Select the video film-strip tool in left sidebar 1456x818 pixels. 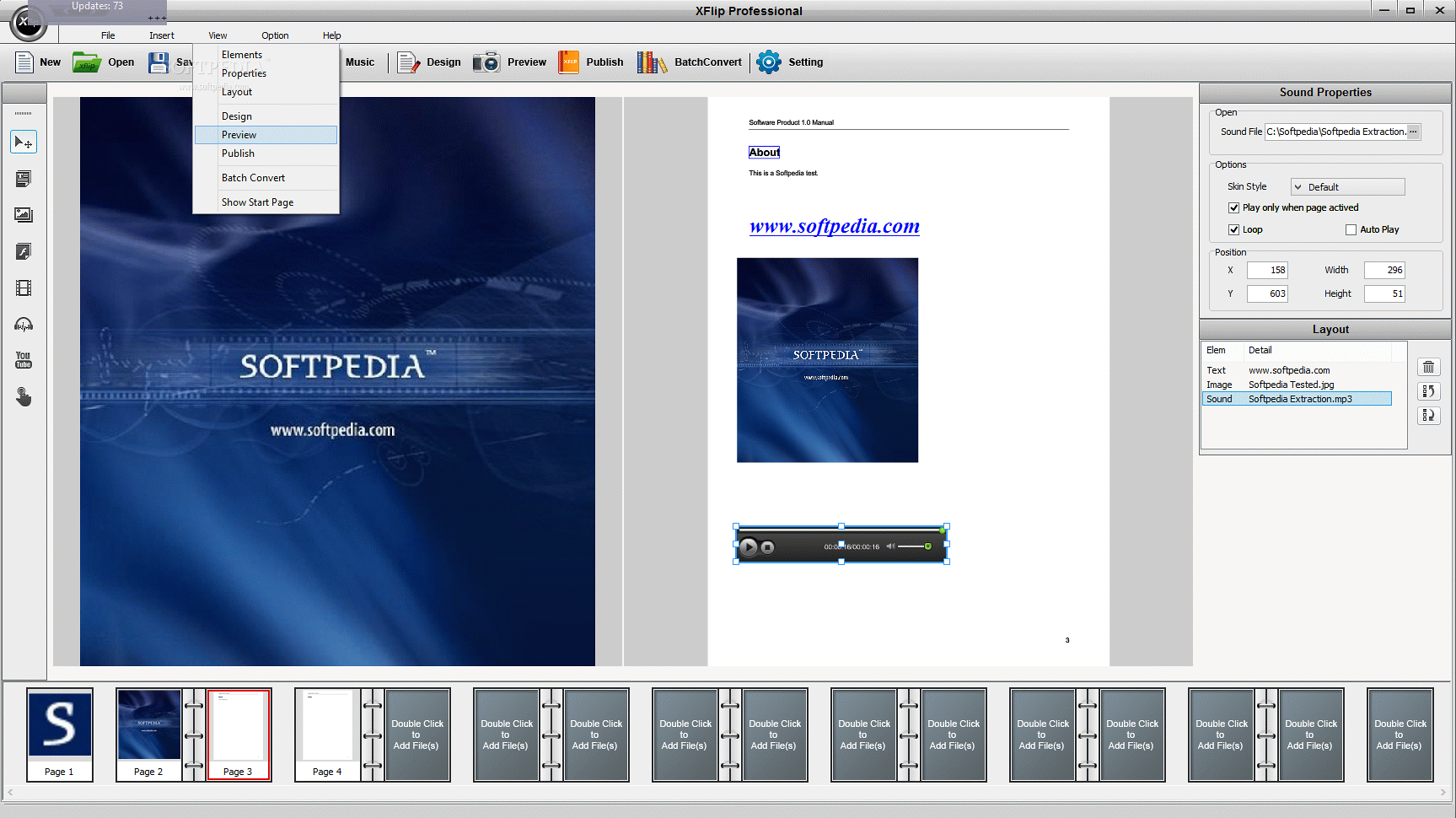click(24, 288)
